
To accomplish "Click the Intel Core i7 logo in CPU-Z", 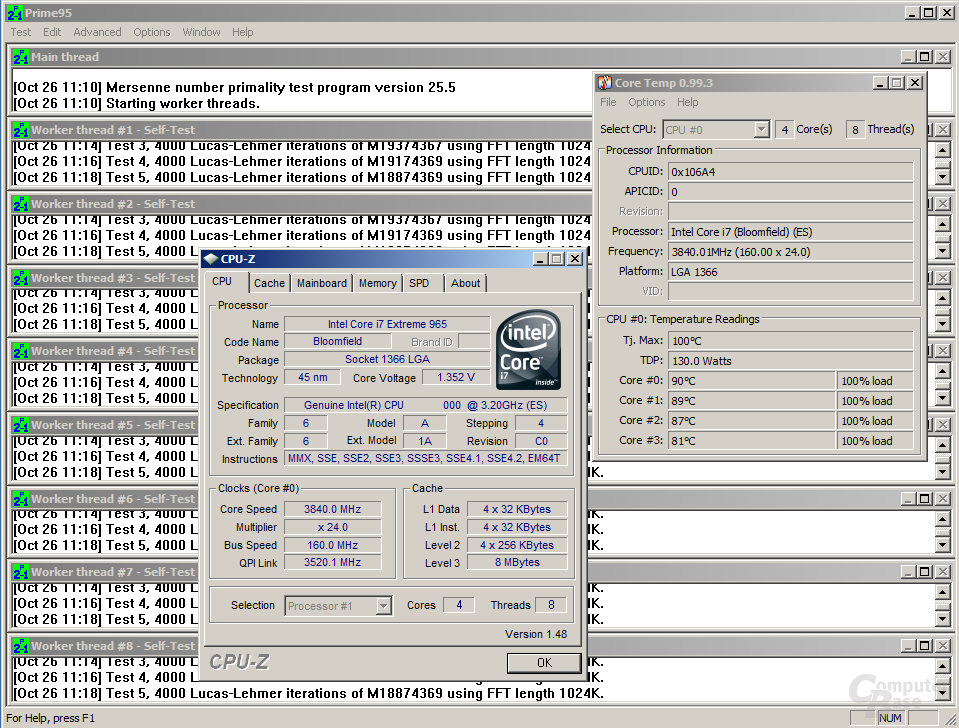I will (528, 350).
